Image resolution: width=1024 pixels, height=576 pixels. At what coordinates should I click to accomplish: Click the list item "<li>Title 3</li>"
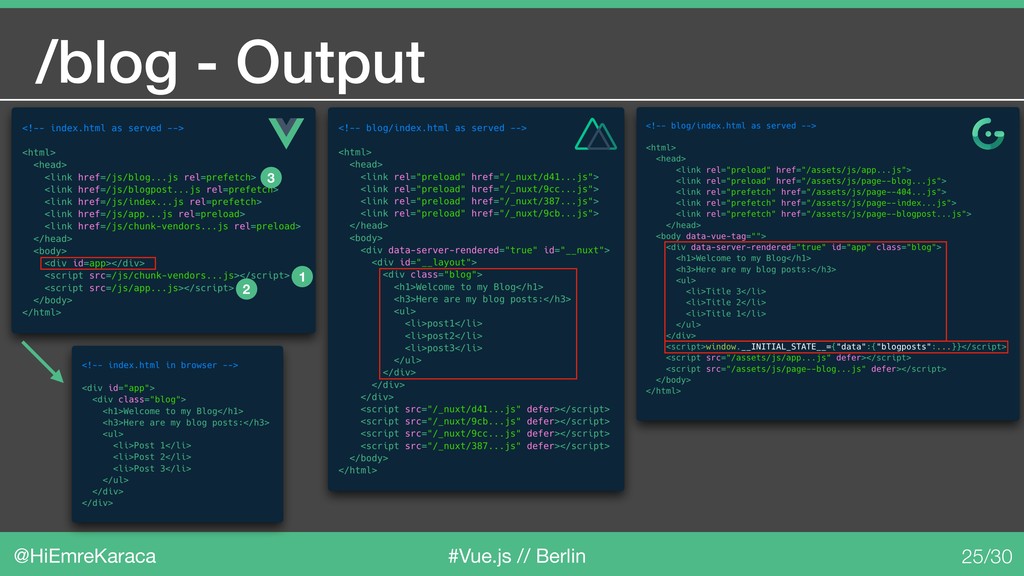tap(726, 292)
